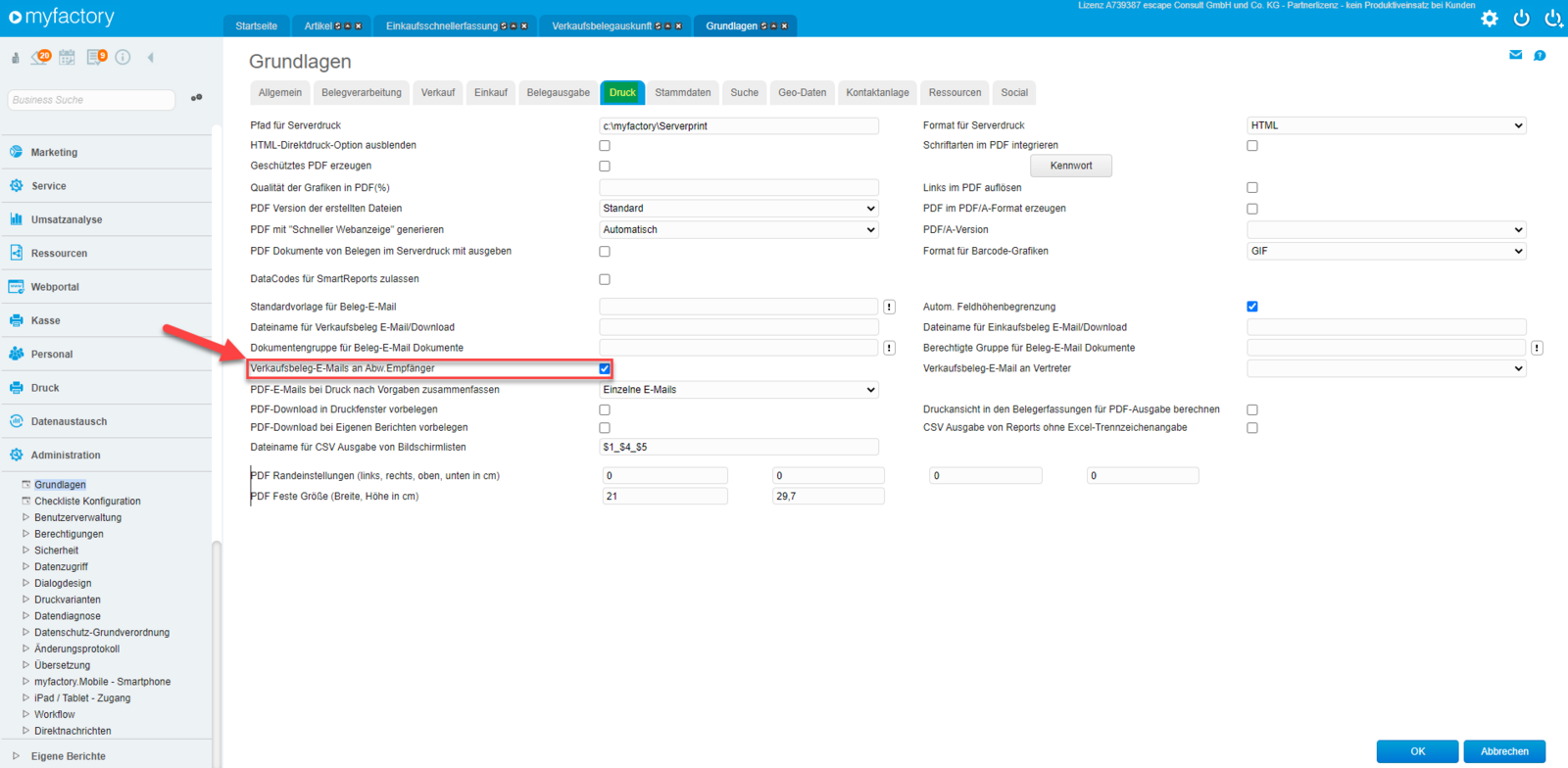Open notifications with 20 badge

(40, 57)
